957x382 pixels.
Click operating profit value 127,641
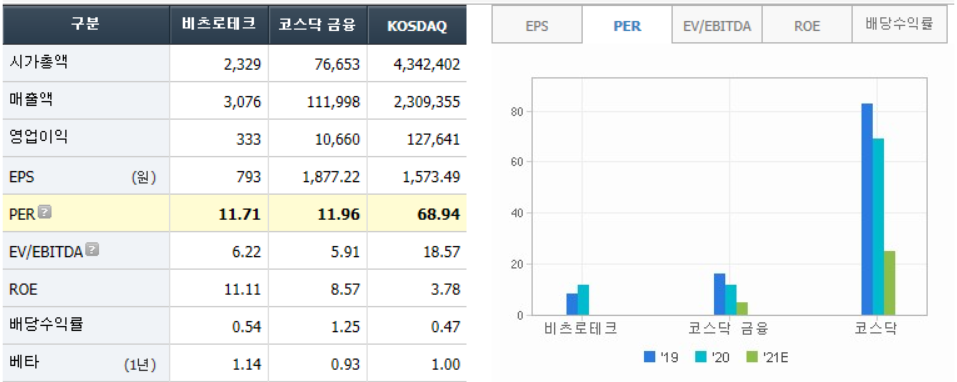434,140
